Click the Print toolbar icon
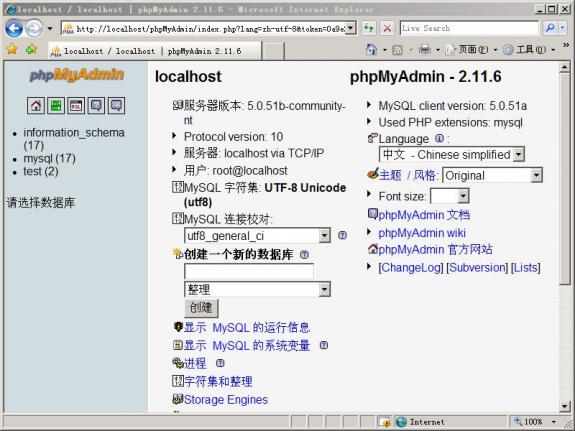The image size is (575, 431). pyautogui.click(x=425, y=50)
